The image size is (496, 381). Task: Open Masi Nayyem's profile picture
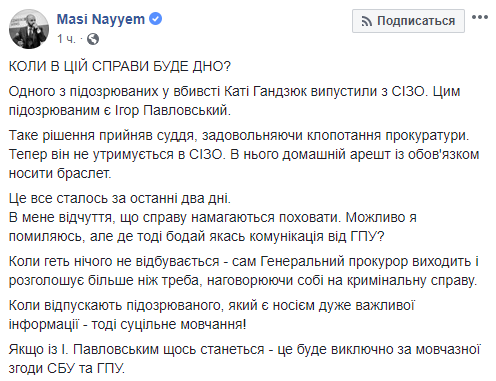point(29,29)
